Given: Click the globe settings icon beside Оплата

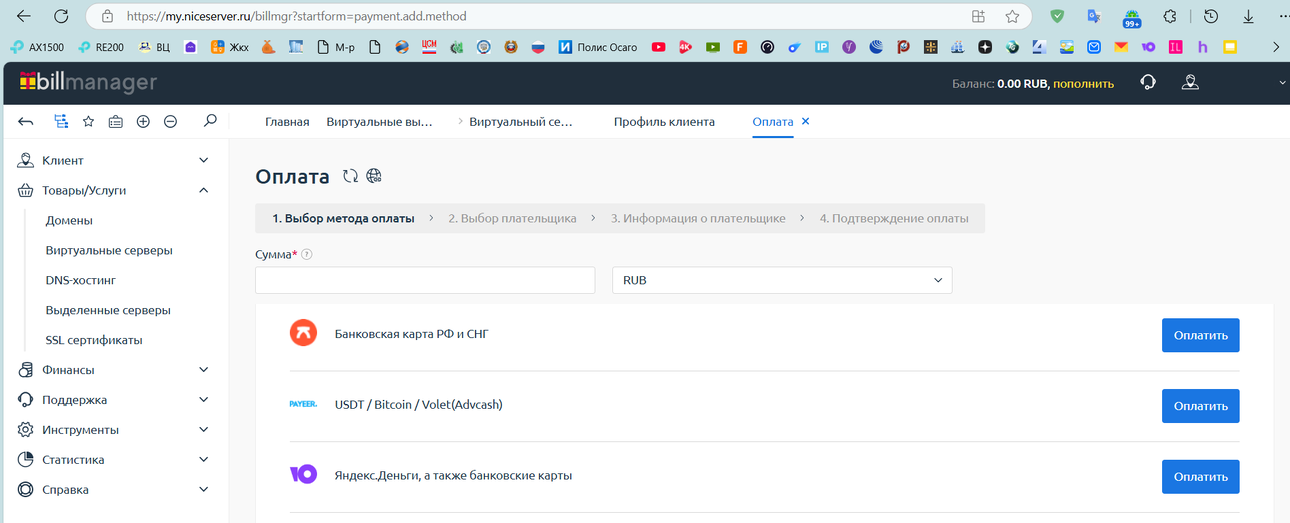Looking at the screenshot, I should point(374,176).
